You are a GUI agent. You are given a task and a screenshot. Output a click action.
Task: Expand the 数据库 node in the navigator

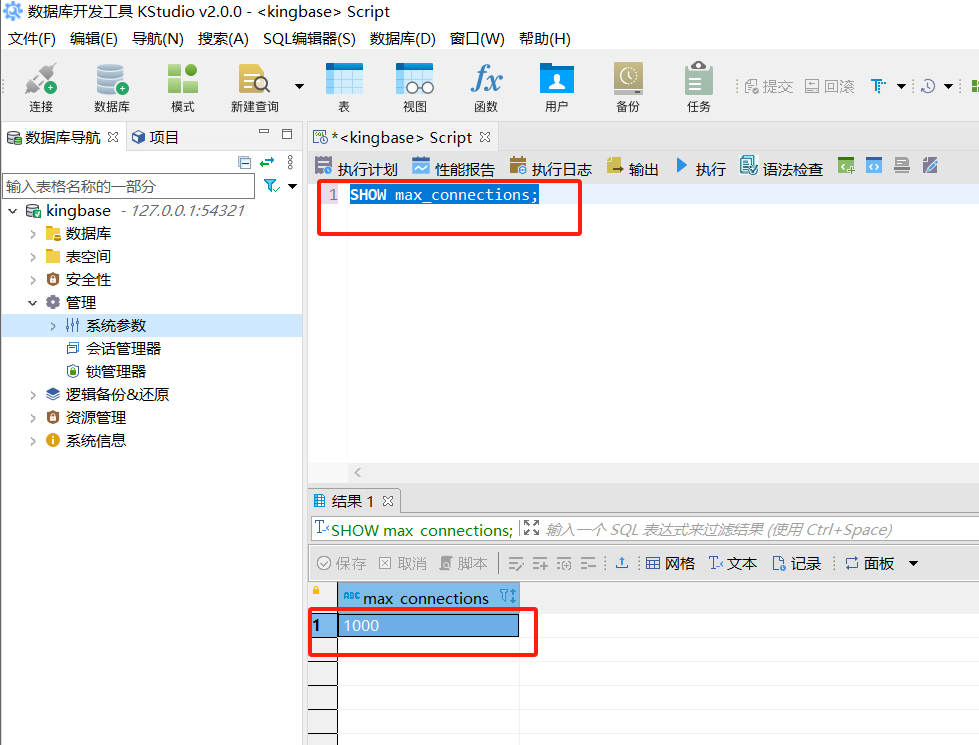33,233
